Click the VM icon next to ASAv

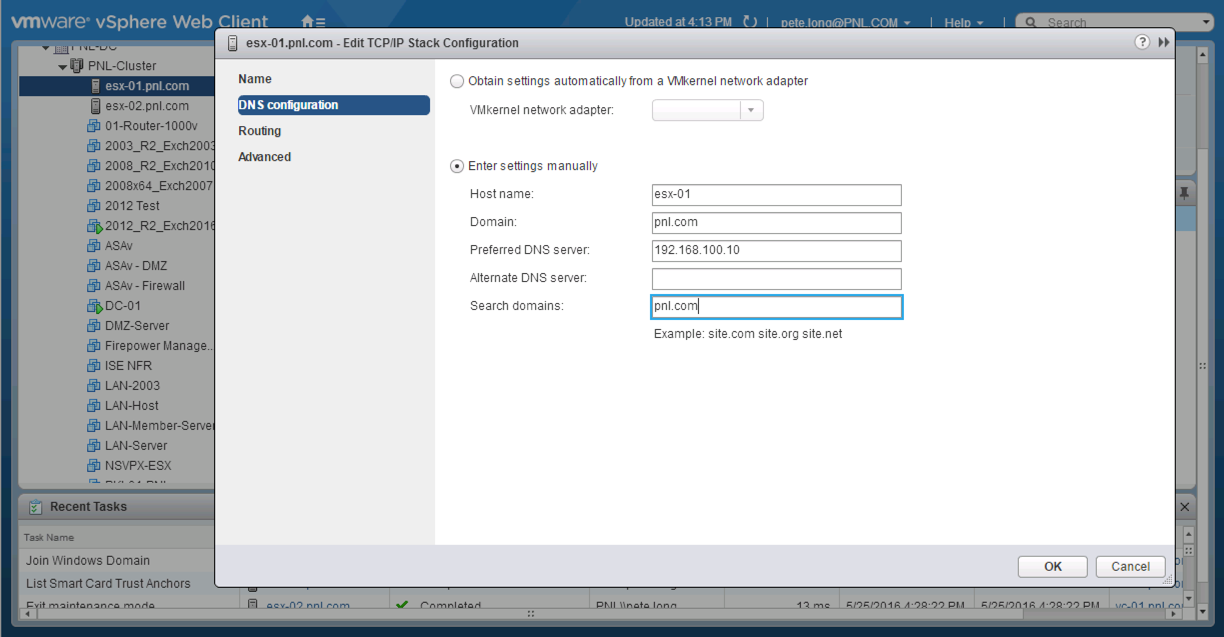pos(94,246)
